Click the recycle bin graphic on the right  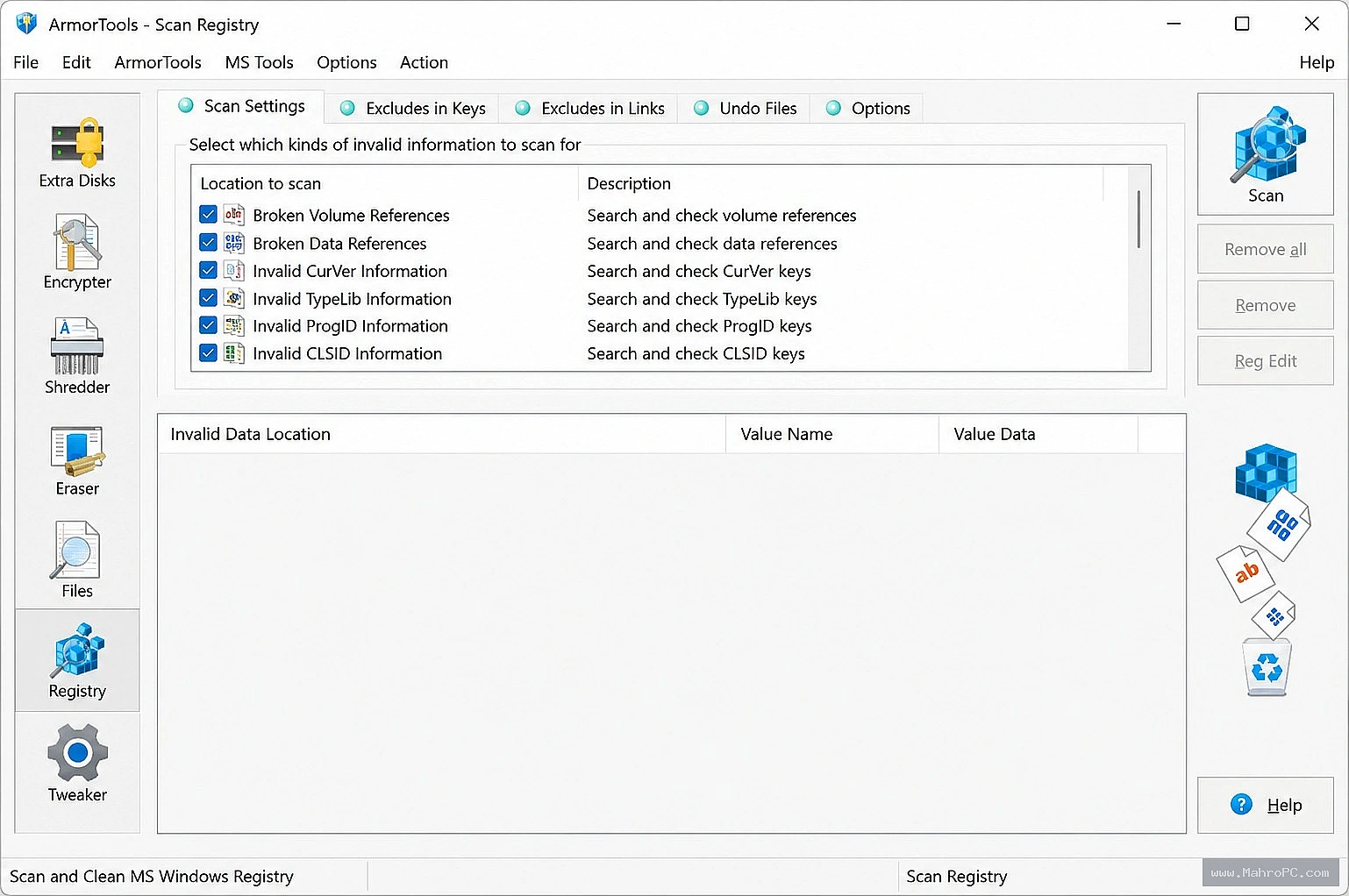(1267, 668)
